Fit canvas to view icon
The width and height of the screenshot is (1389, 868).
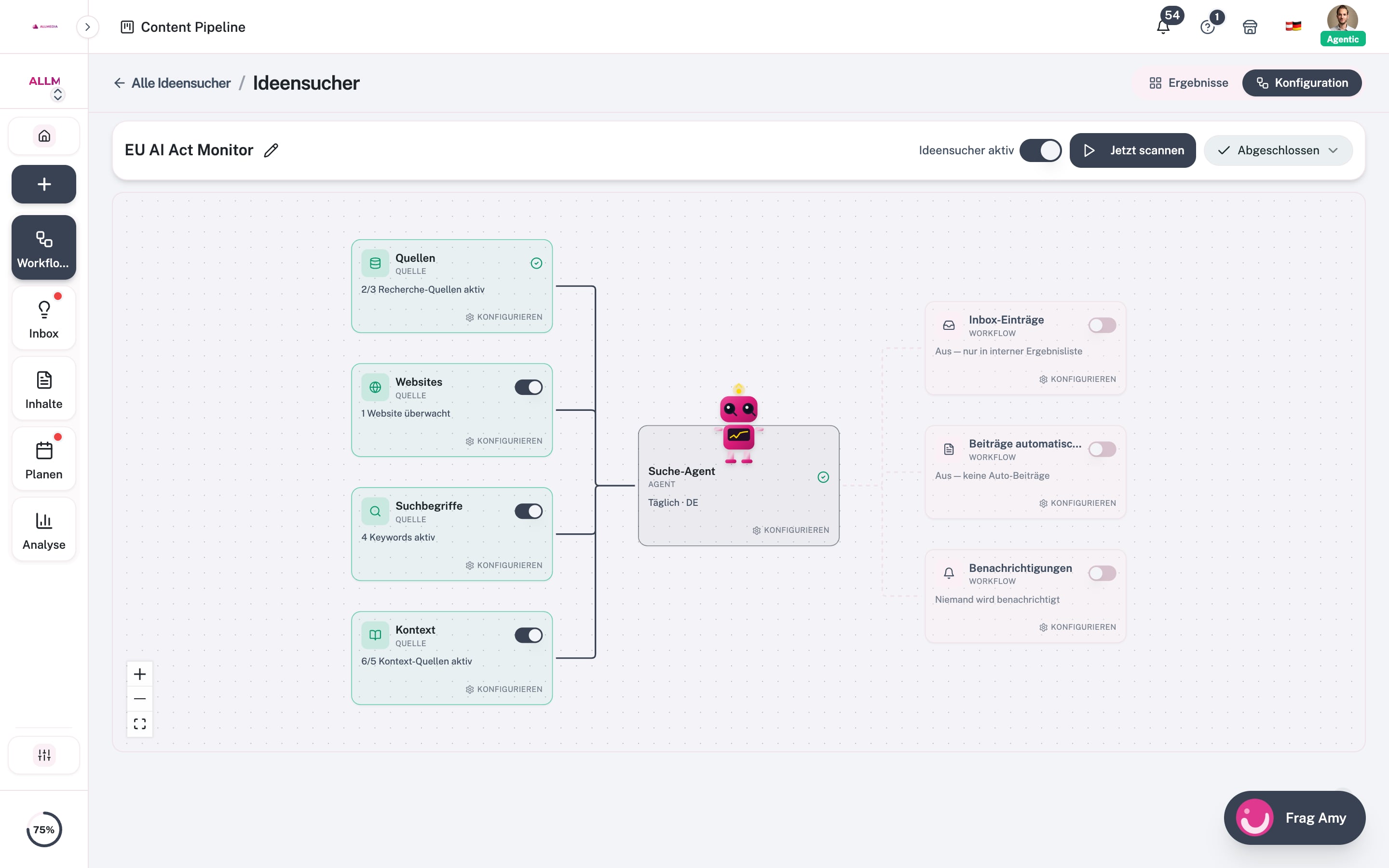point(139,723)
